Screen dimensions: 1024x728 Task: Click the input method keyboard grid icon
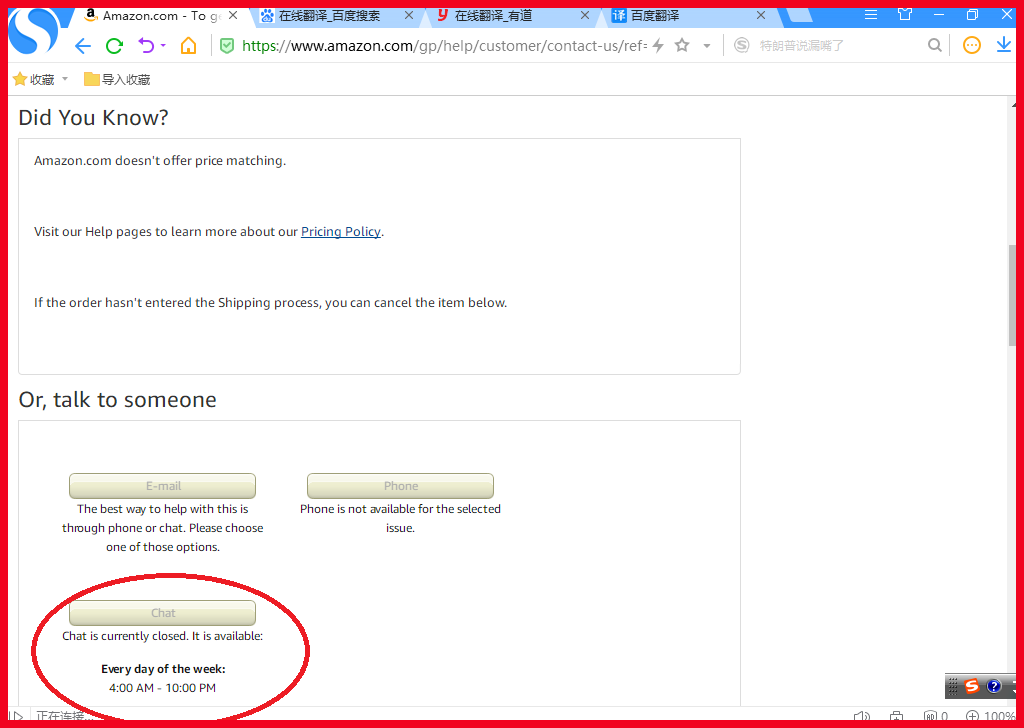953,686
